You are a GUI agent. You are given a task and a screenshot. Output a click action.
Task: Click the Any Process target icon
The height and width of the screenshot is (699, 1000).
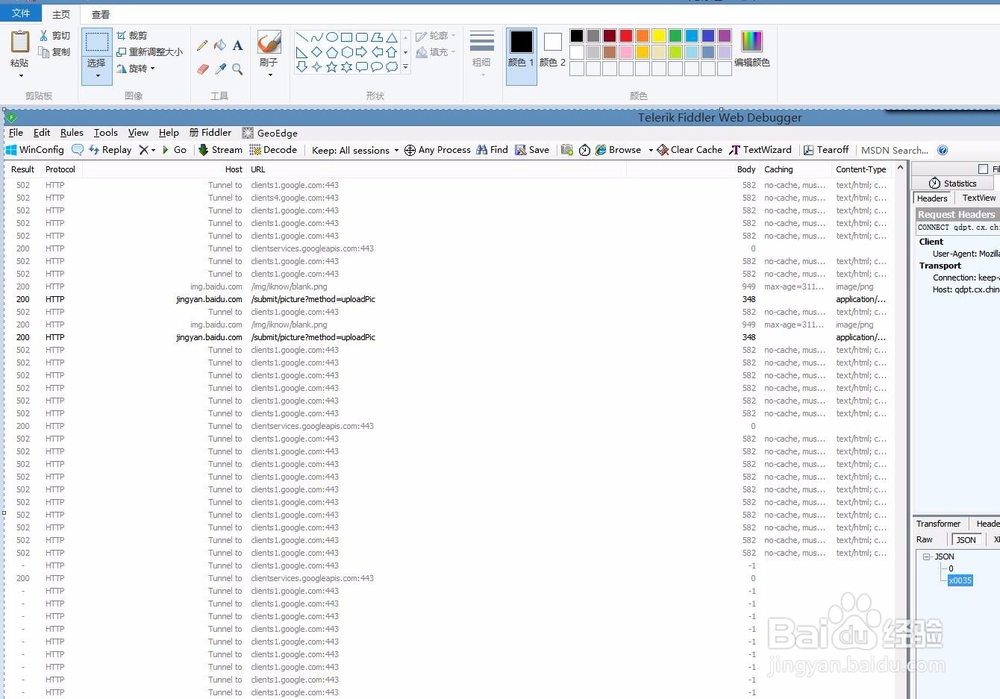(x=410, y=151)
